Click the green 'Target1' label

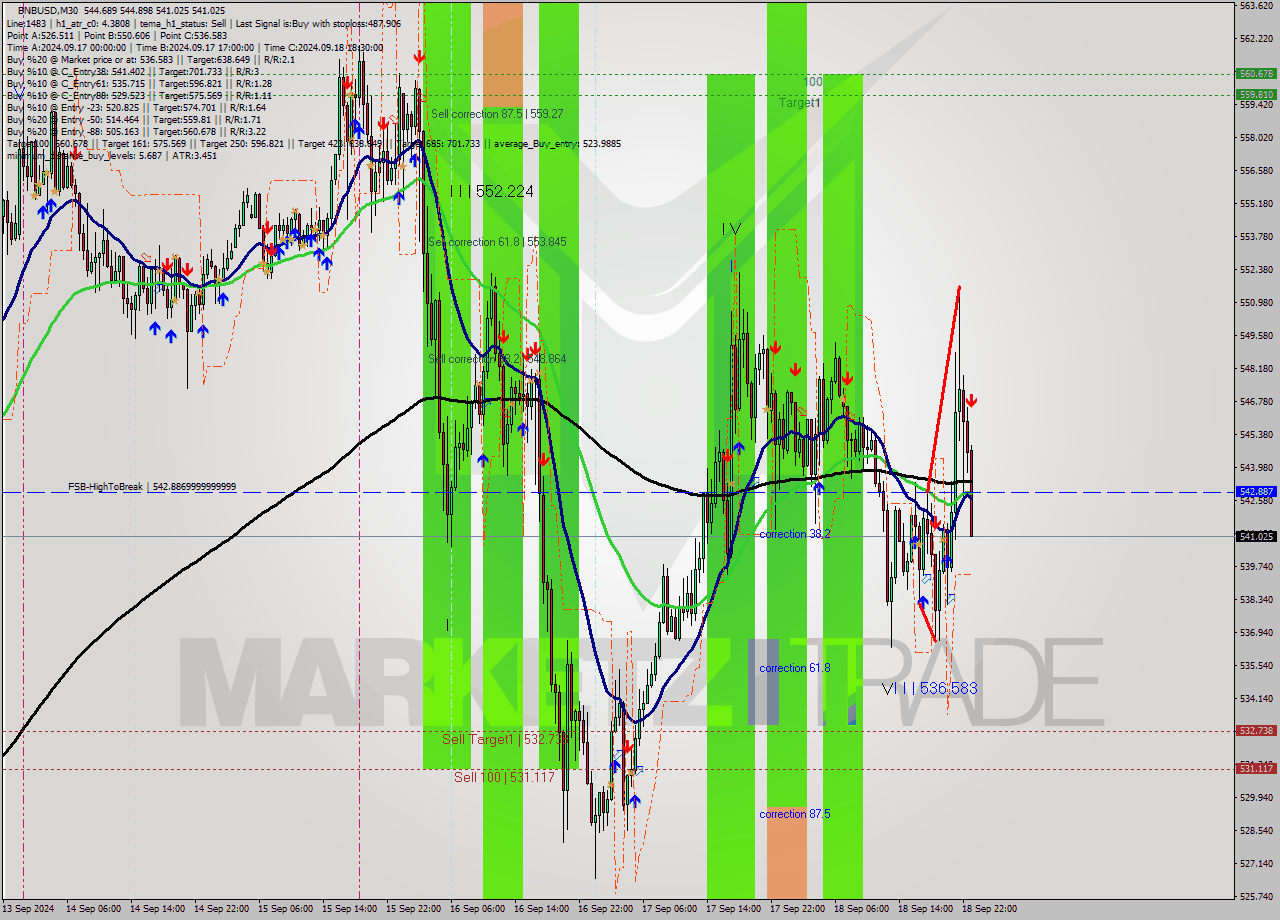click(800, 103)
